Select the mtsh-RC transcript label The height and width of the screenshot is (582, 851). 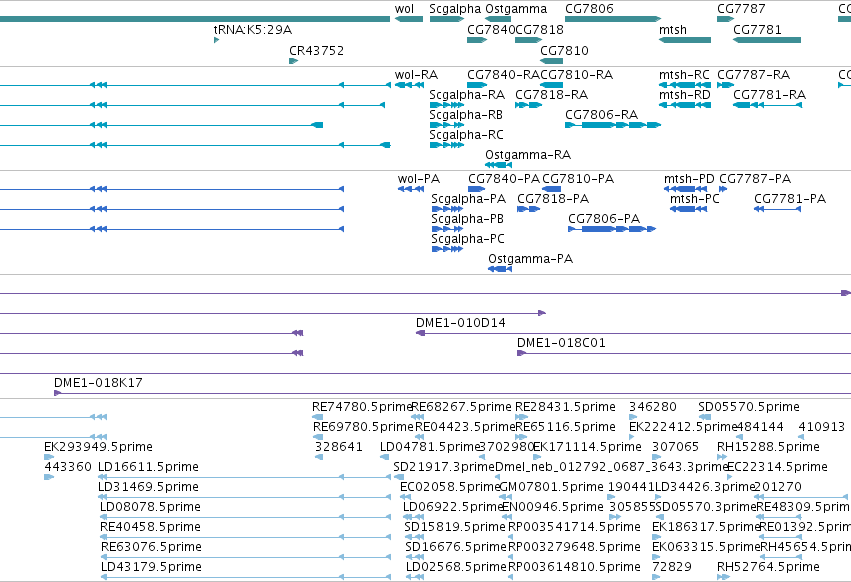684,75
